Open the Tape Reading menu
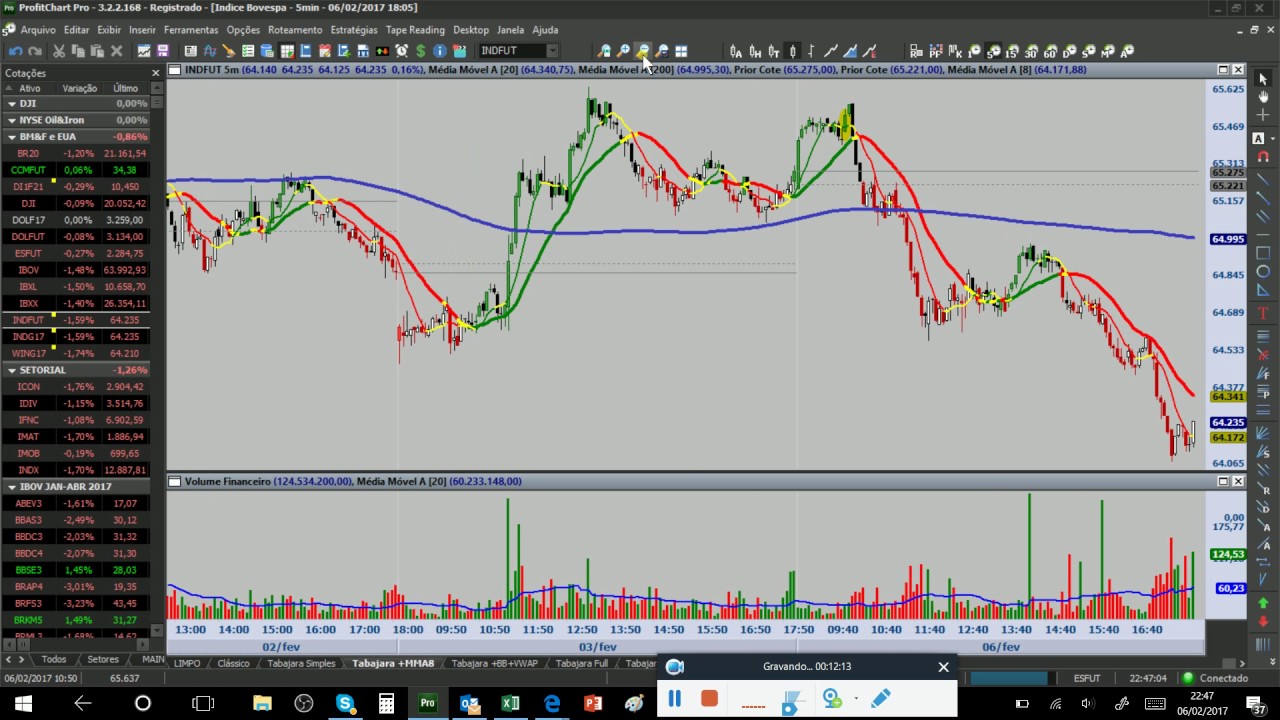 (415, 30)
